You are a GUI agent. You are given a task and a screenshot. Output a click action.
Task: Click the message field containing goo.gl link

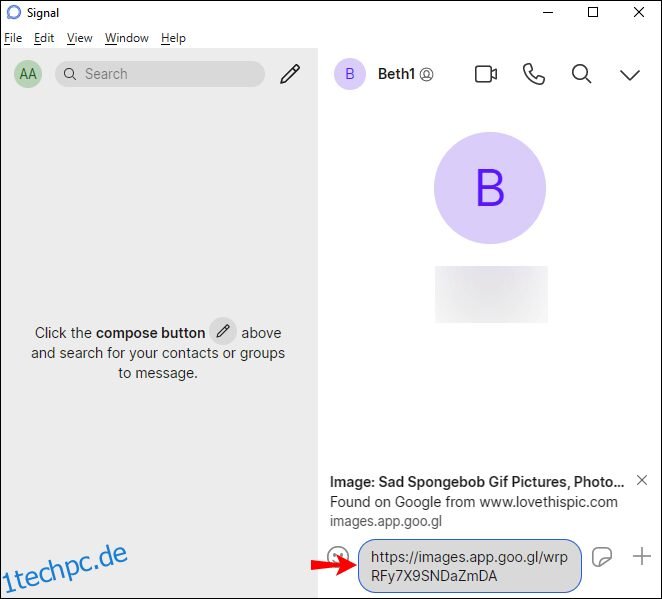click(x=469, y=566)
